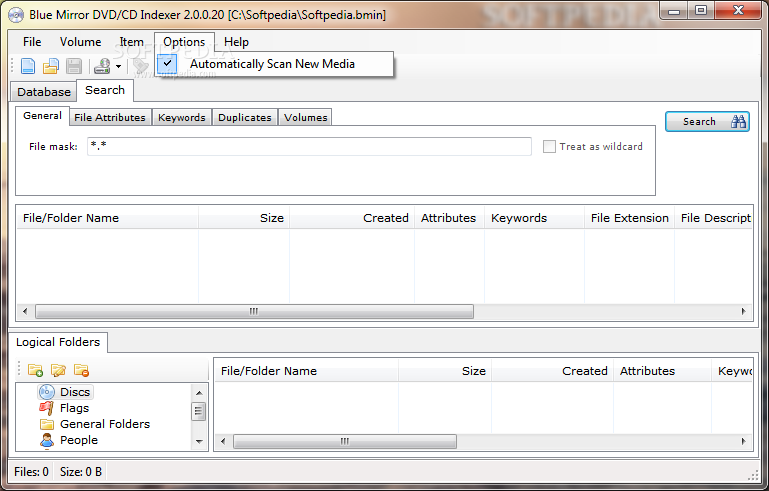Click the Files: 0 status bar entry
769x491 pixels.
[31, 472]
